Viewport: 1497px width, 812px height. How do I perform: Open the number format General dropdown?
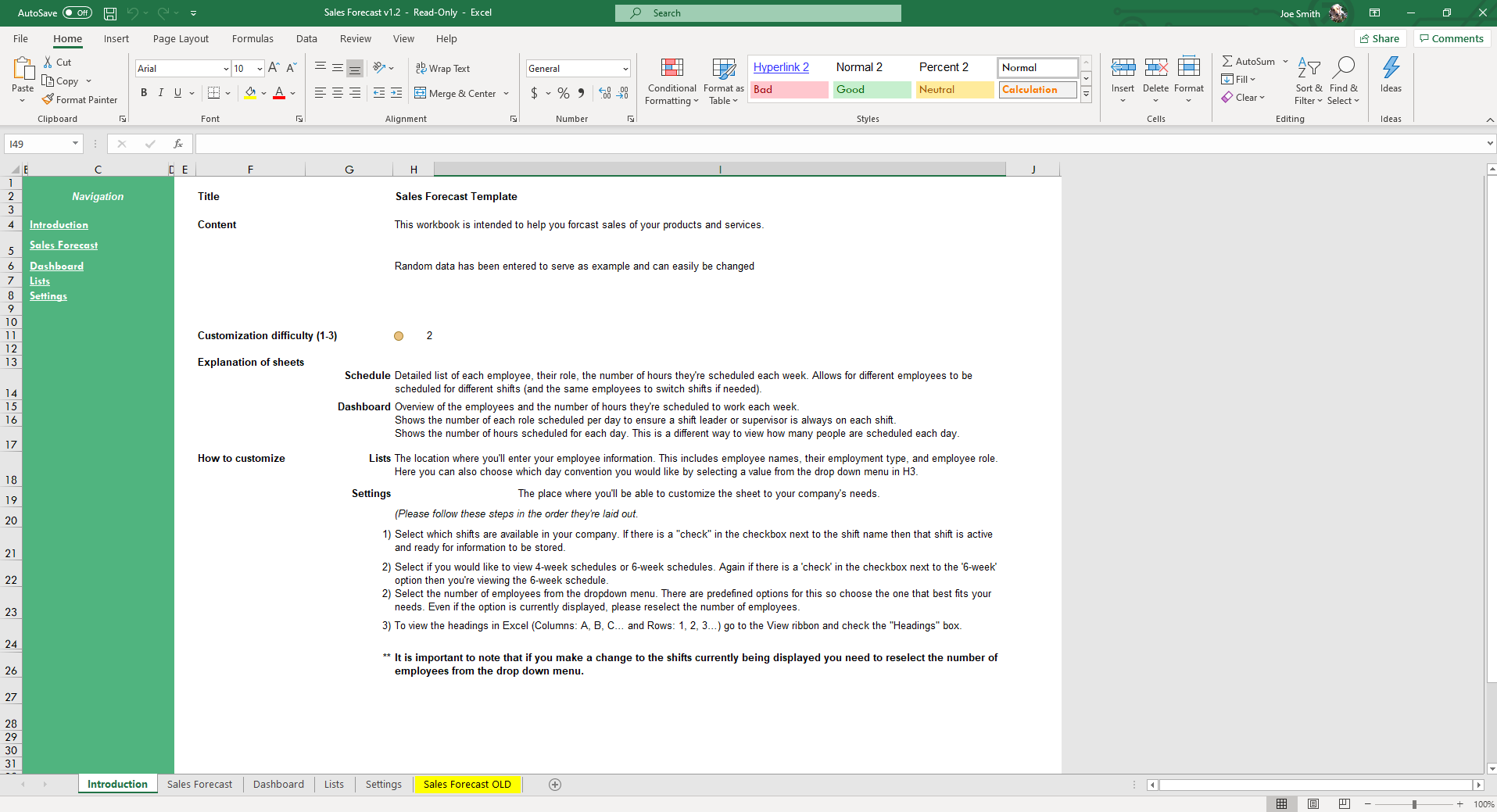point(625,69)
